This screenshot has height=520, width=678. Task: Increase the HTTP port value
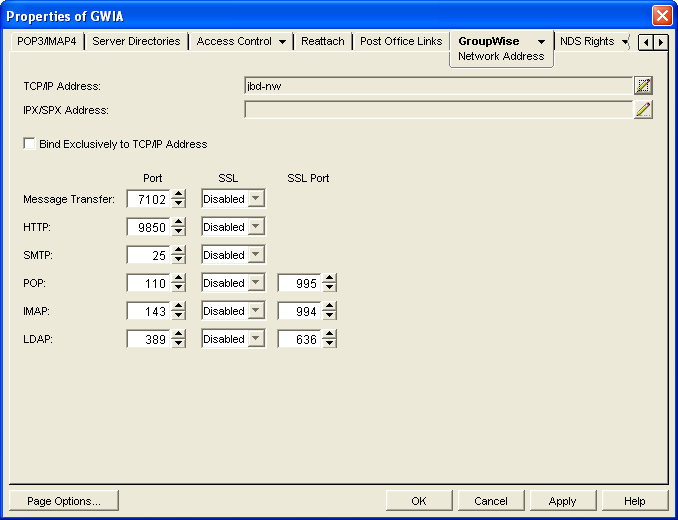[x=178, y=222]
